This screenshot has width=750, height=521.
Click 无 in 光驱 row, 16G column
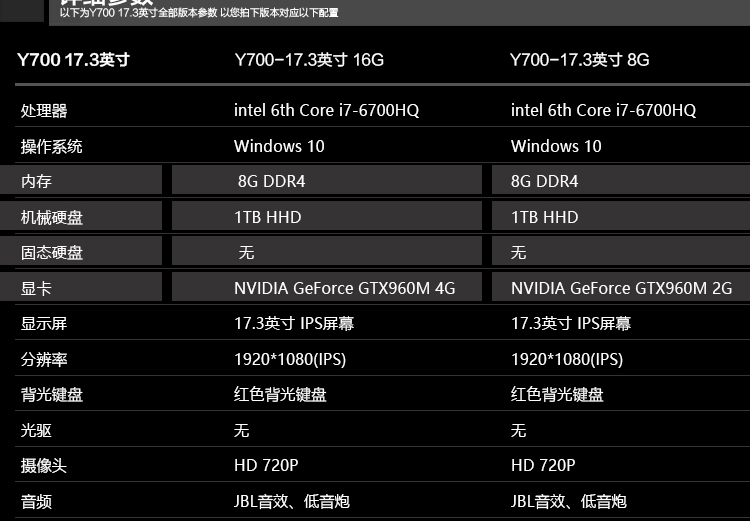point(242,430)
